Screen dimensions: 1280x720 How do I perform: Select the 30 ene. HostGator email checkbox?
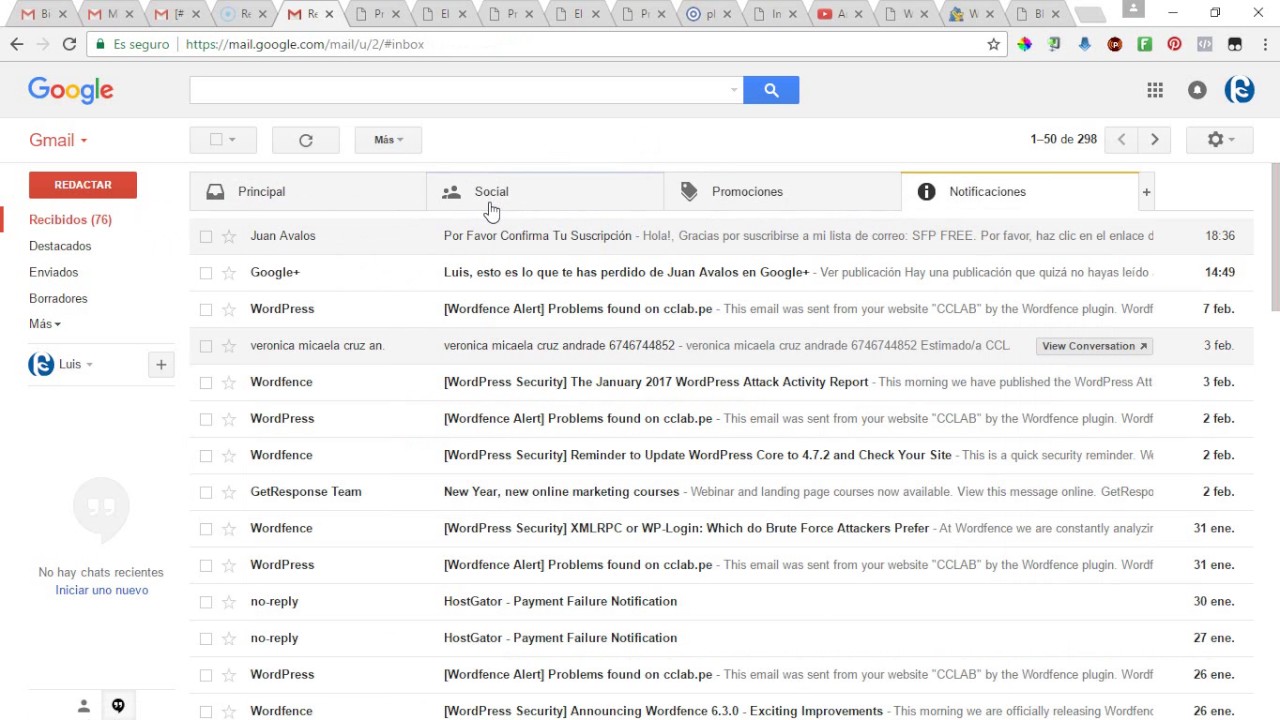tap(206, 602)
